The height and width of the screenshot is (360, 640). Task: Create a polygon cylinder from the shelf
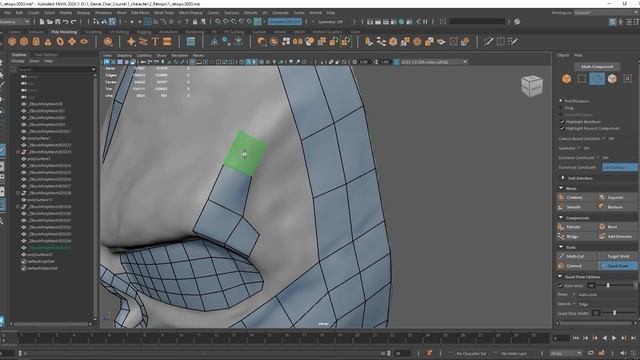click(x=36, y=41)
